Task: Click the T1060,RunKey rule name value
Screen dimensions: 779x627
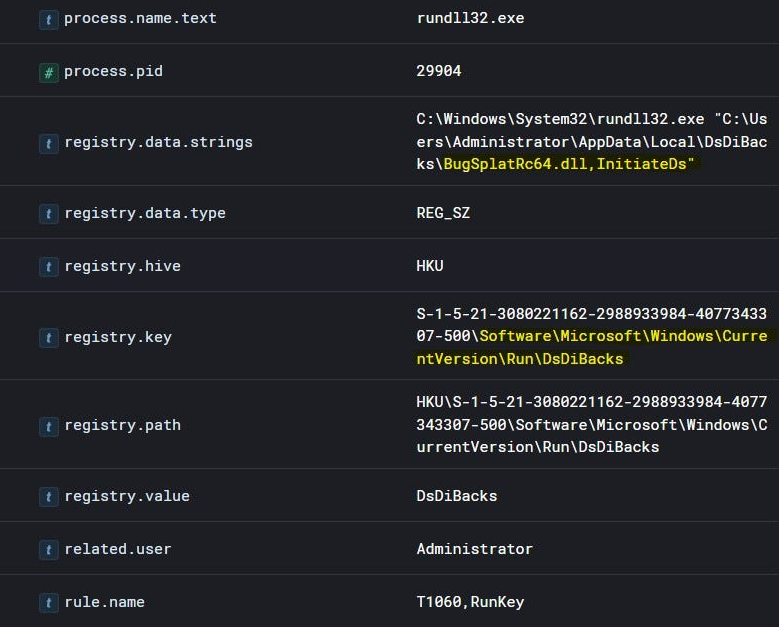Action: 470,602
